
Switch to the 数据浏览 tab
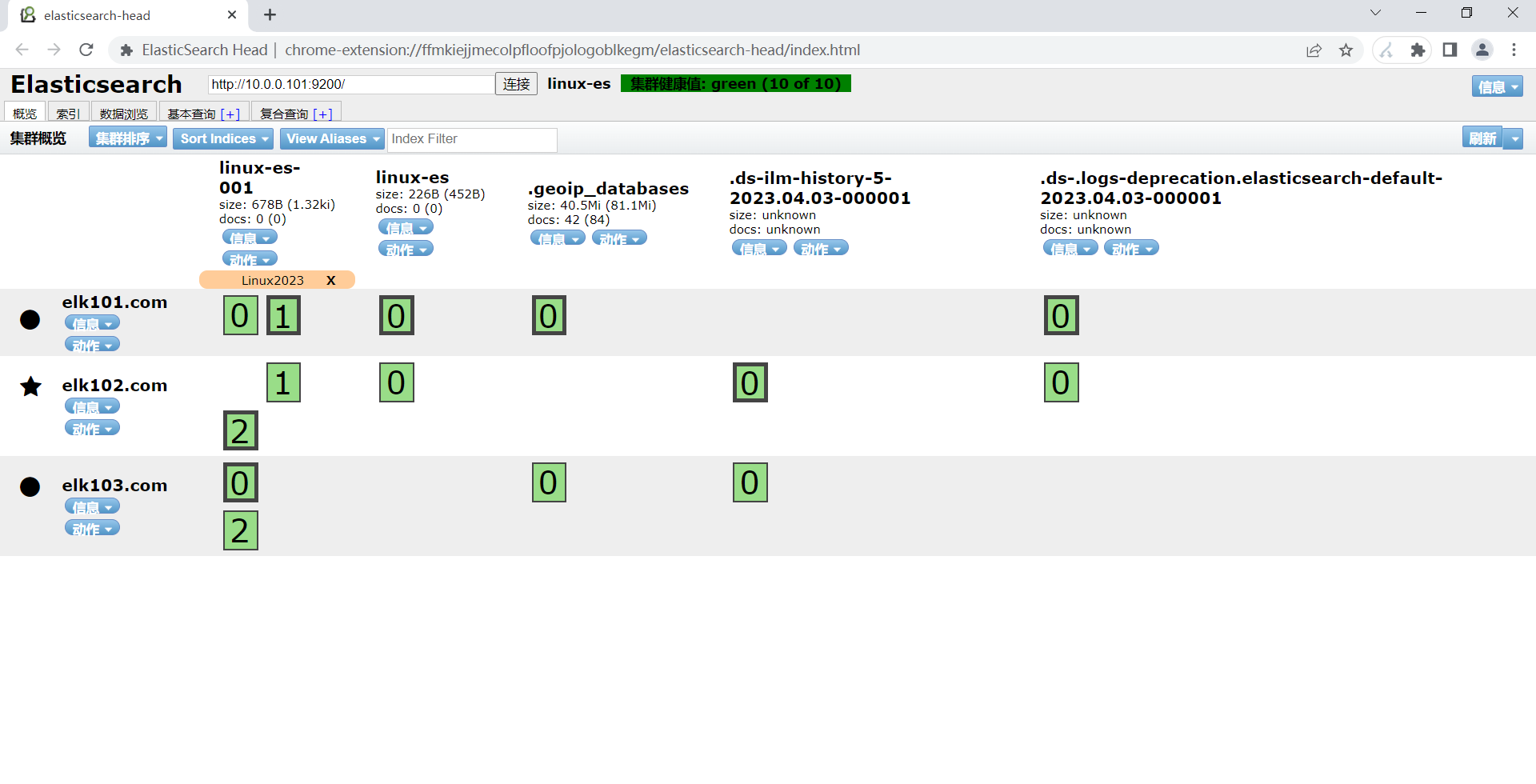pos(124,113)
